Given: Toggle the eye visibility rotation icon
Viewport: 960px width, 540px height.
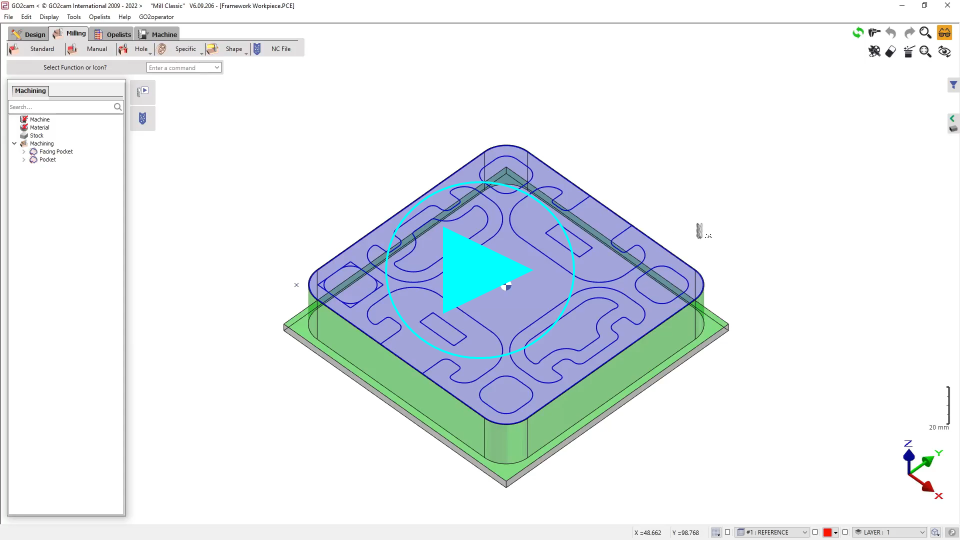Looking at the screenshot, I should pyautogui.click(x=943, y=51).
